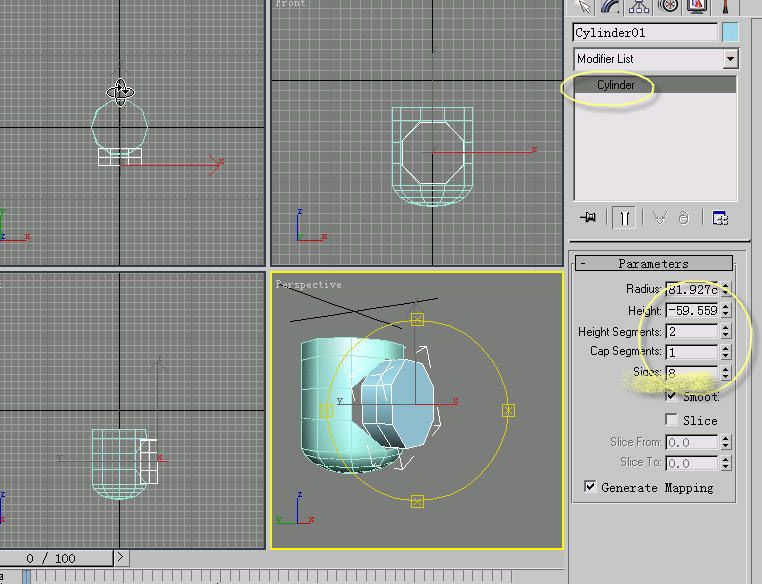The height and width of the screenshot is (584, 762).
Task: Enable the Slice checkbox
Action: 672,420
